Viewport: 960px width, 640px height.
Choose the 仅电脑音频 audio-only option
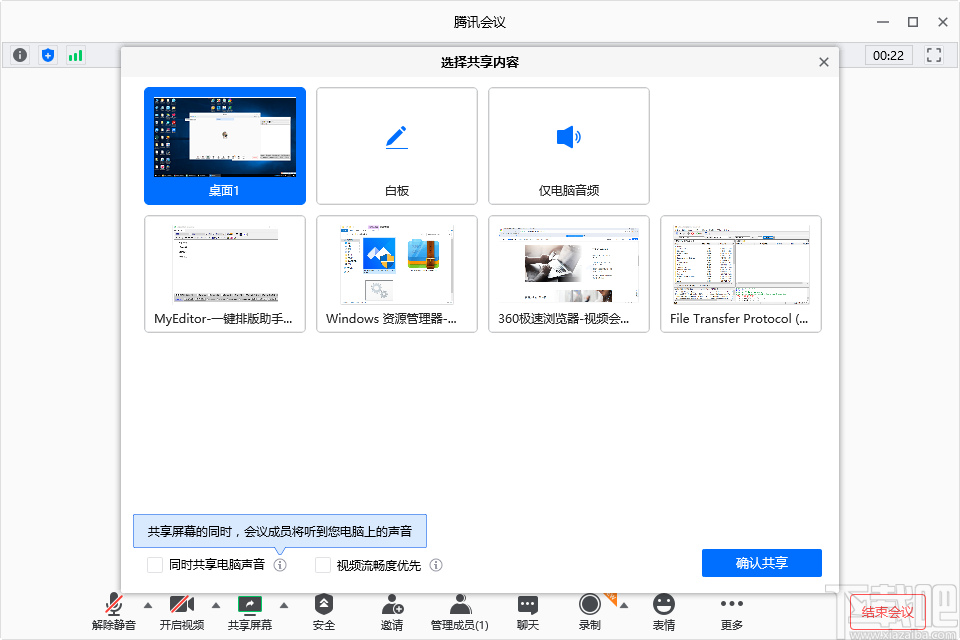[x=569, y=146]
